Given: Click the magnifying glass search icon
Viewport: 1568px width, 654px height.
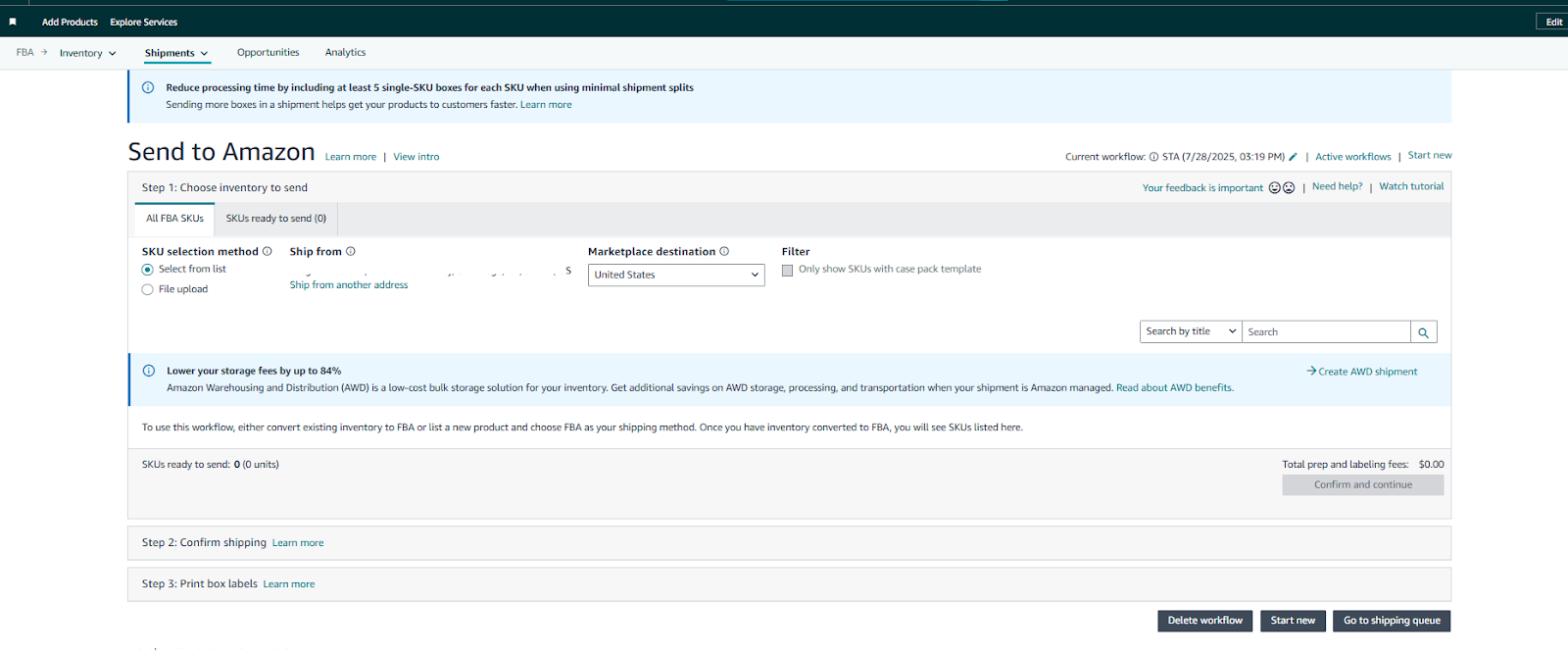Looking at the screenshot, I should tap(1423, 332).
